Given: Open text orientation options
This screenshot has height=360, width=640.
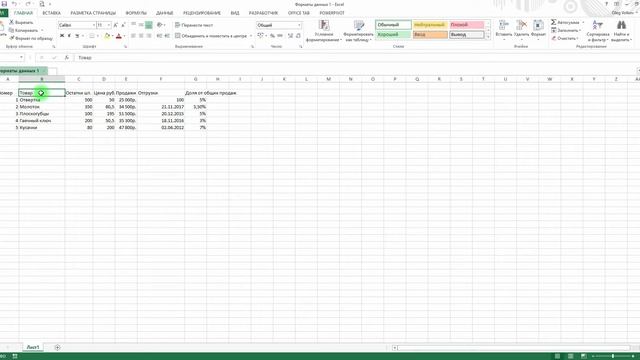Looking at the screenshot, I should 160,25.
